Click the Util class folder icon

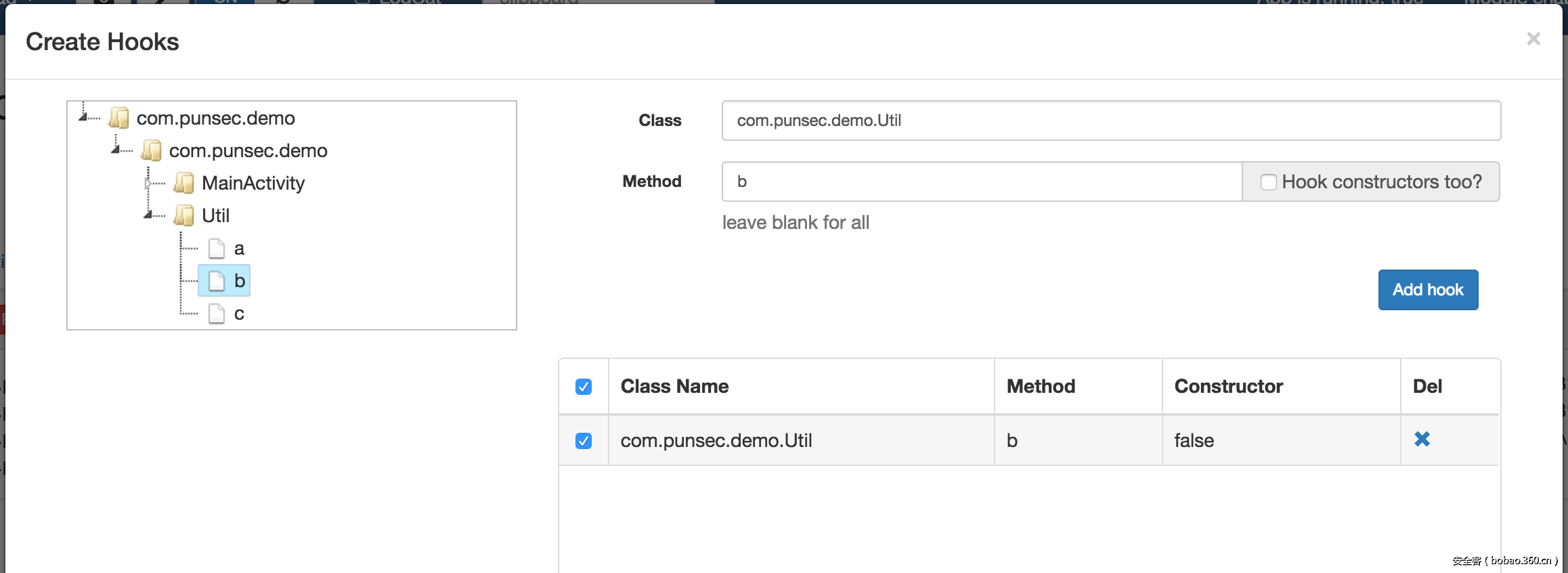pos(184,215)
